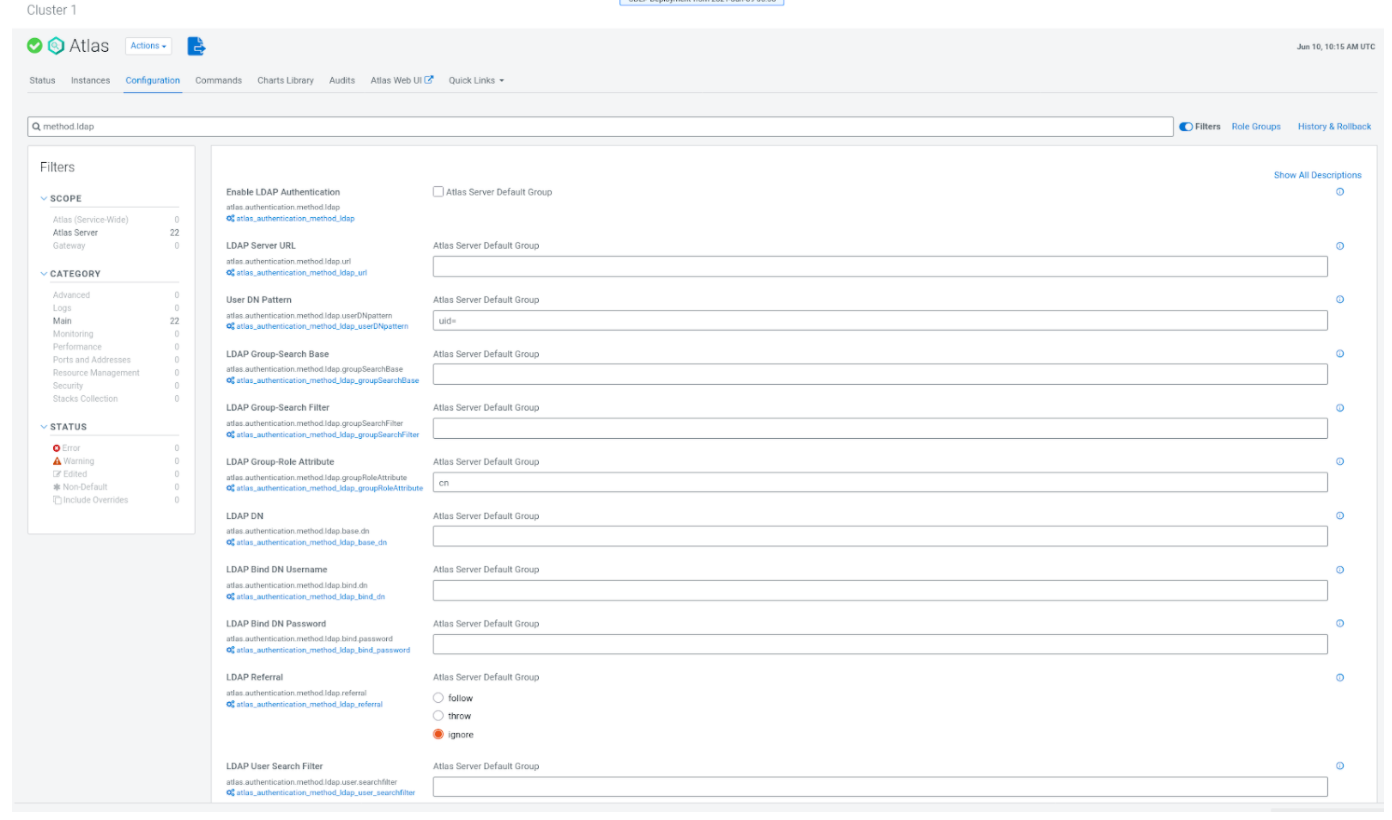The width and height of the screenshot is (1392, 820).
Task: Click the help icon for LDAP Server URL
Action: click(1340, 246)
